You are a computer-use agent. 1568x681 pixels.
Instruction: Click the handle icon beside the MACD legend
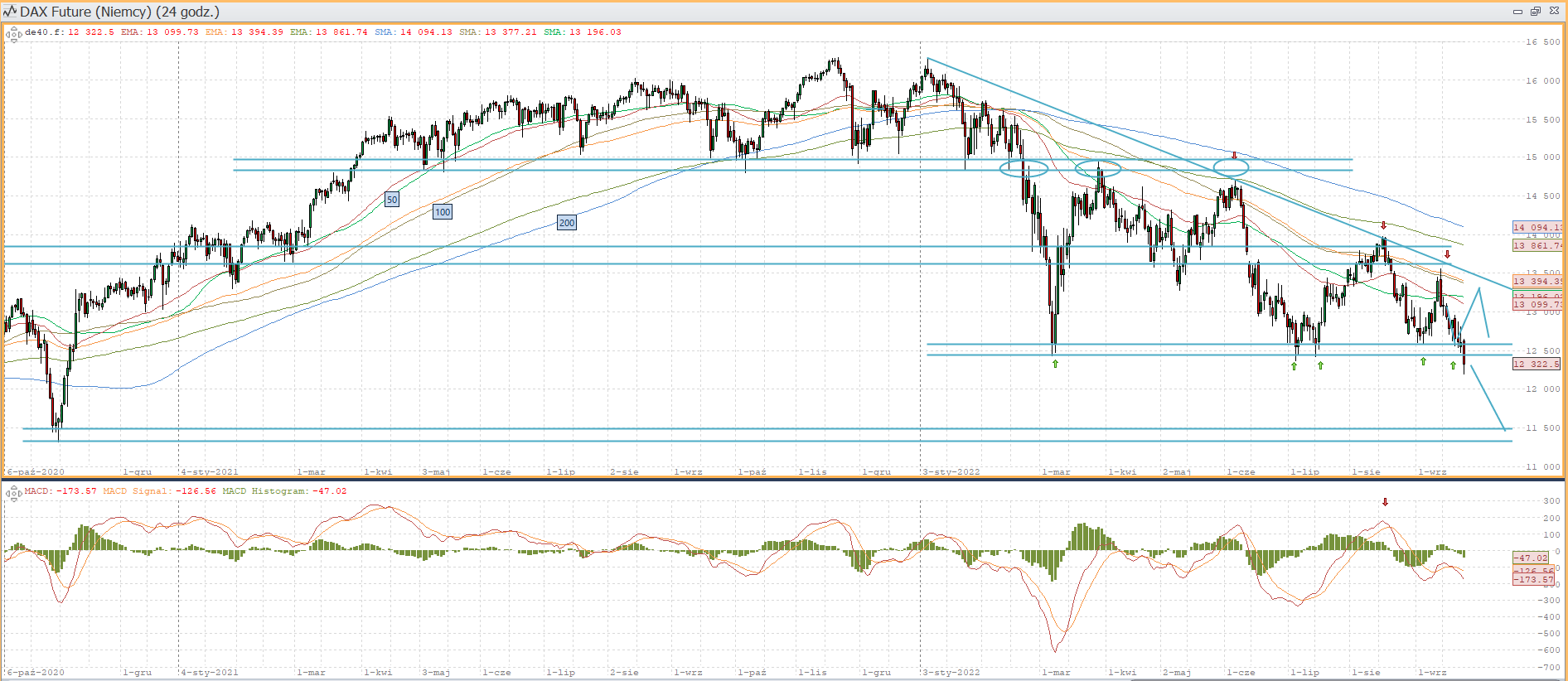pos(13,493)
